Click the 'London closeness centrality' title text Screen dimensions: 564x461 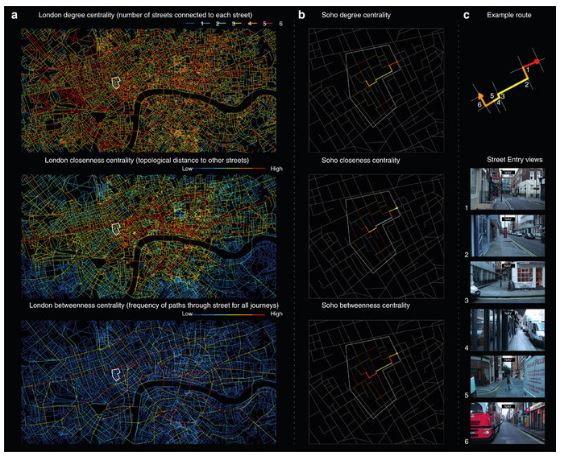pyautogui.click(x=89, y=160)
